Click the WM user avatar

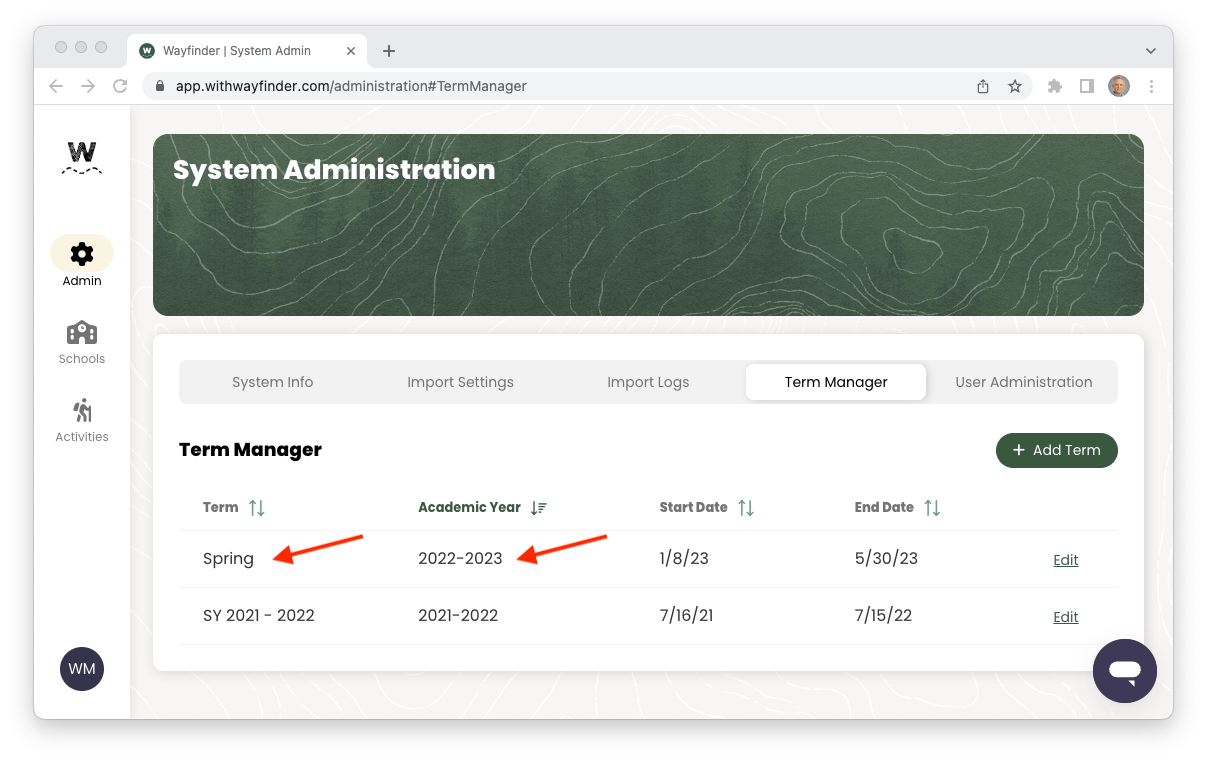click(81, 668)
